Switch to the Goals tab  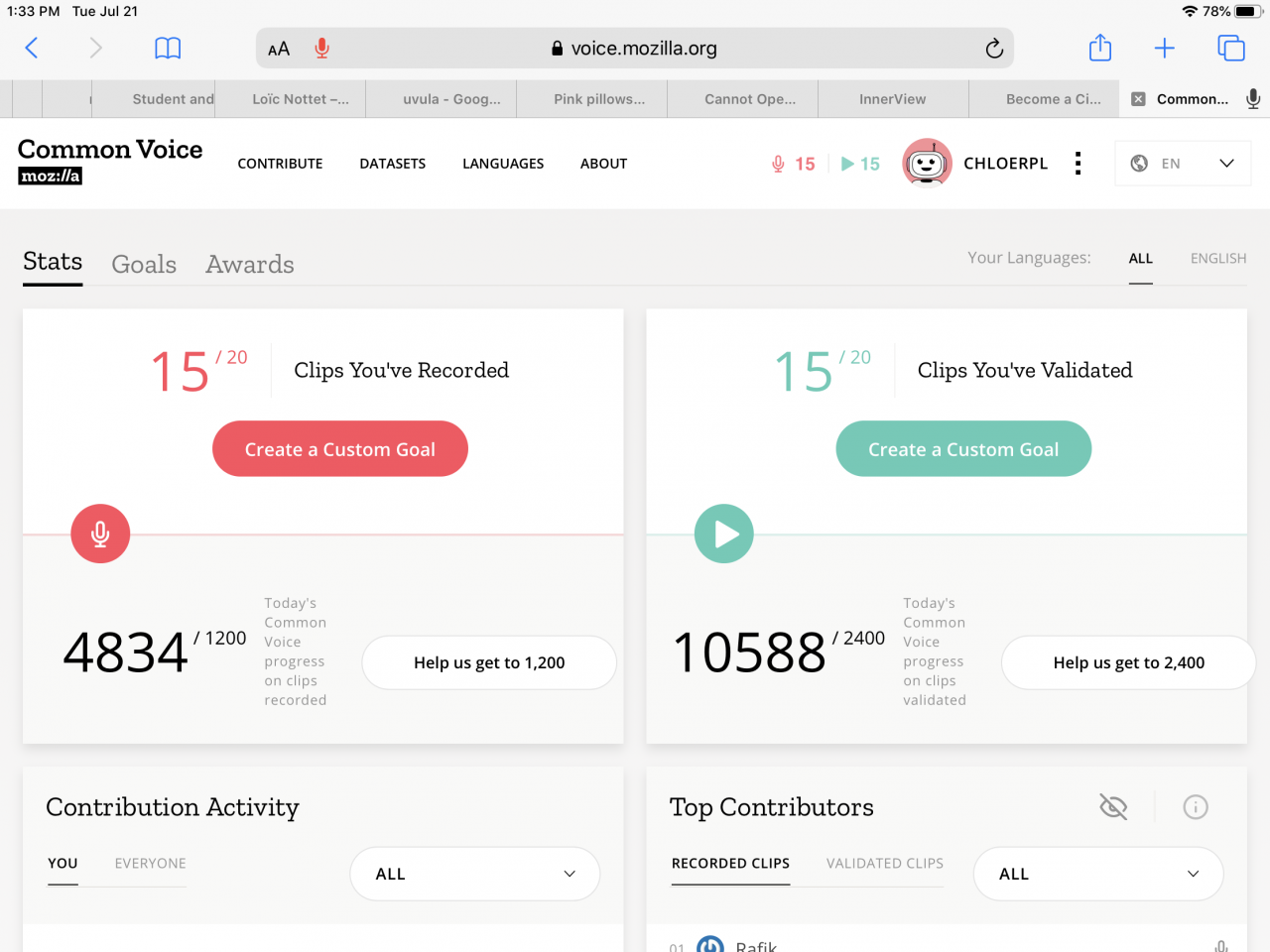144,264
